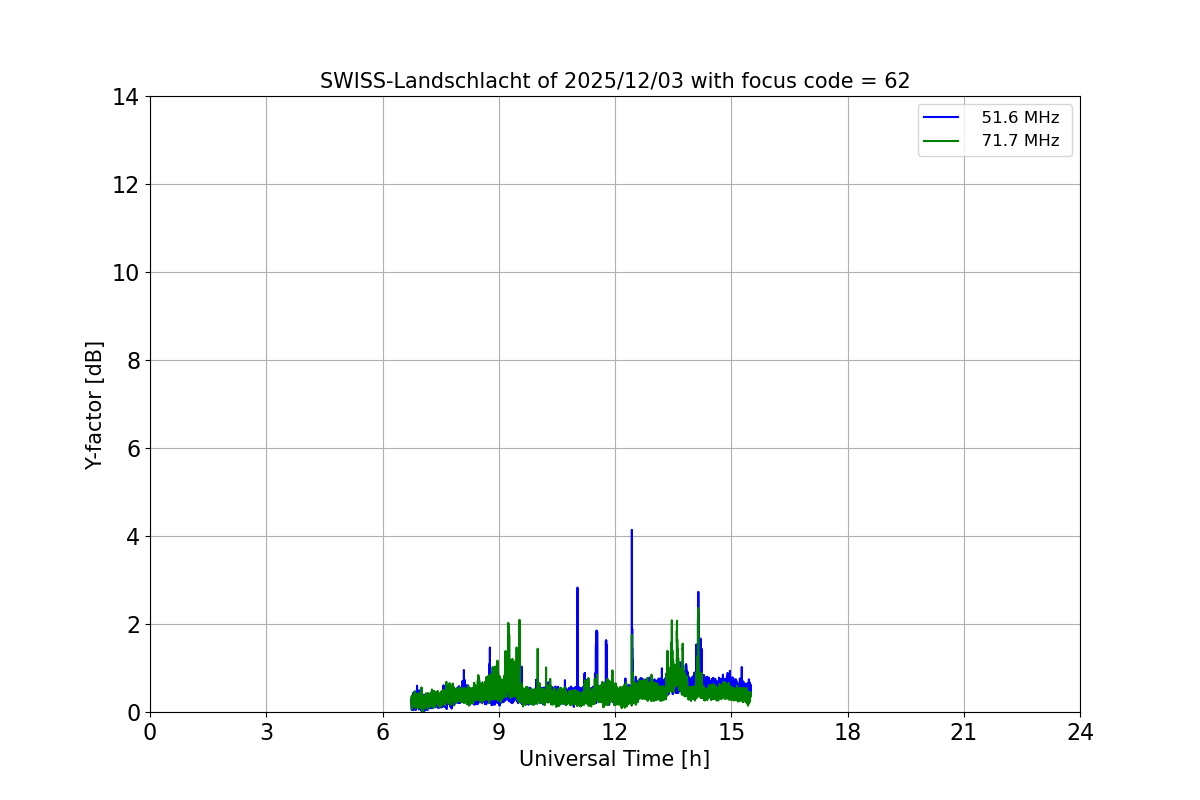Click y-axis tick label '14'
Image resolution: width=1200 pixels, height=800 pixels.
[125, 97]
